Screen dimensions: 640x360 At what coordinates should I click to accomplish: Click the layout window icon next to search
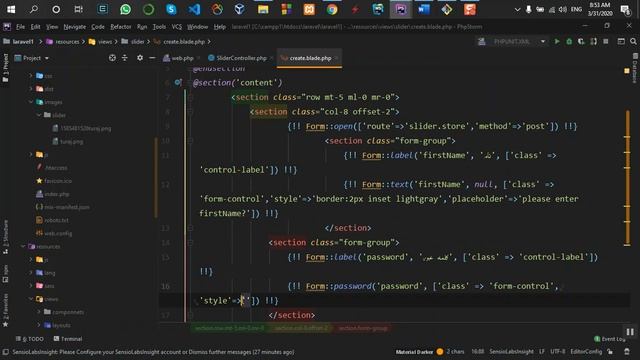click(x=621, y=41)
